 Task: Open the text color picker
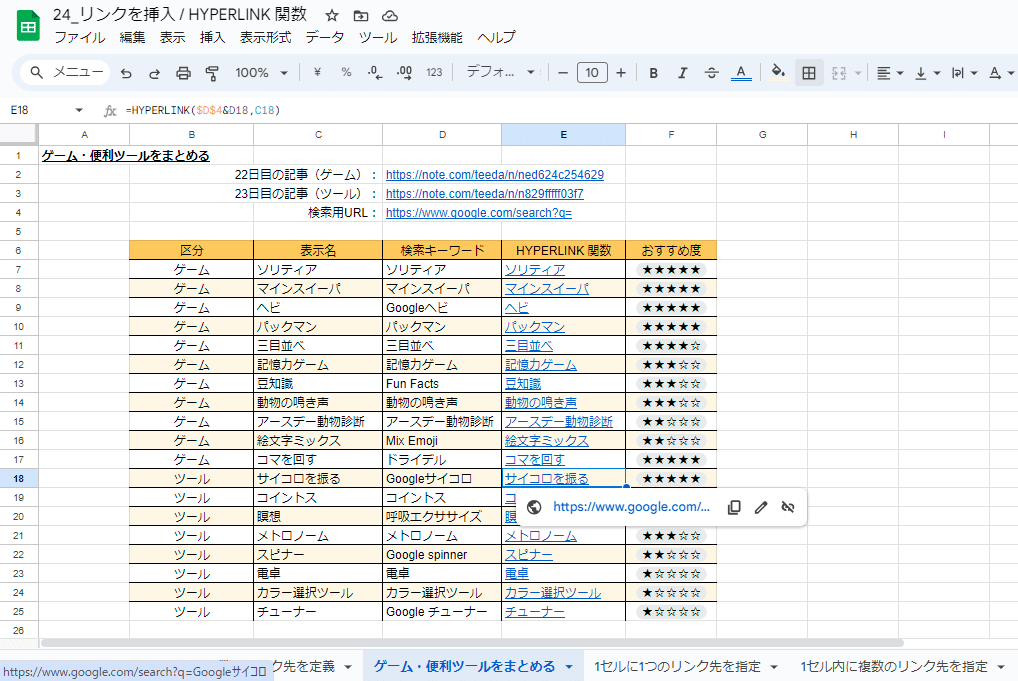tap(741, 73)
